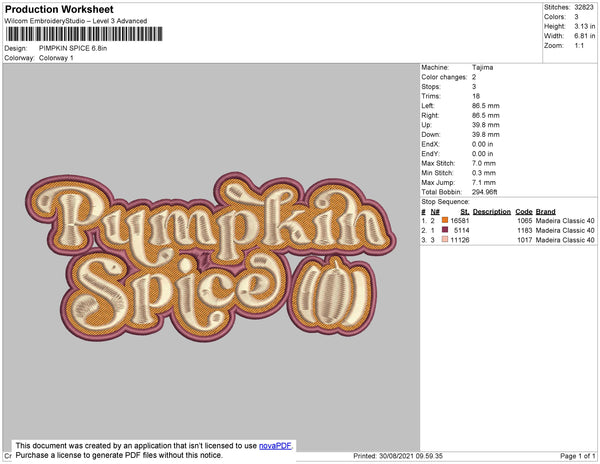This screenshot has height=464, width=600.
Task: Click the Description column header
Action: 492,212
